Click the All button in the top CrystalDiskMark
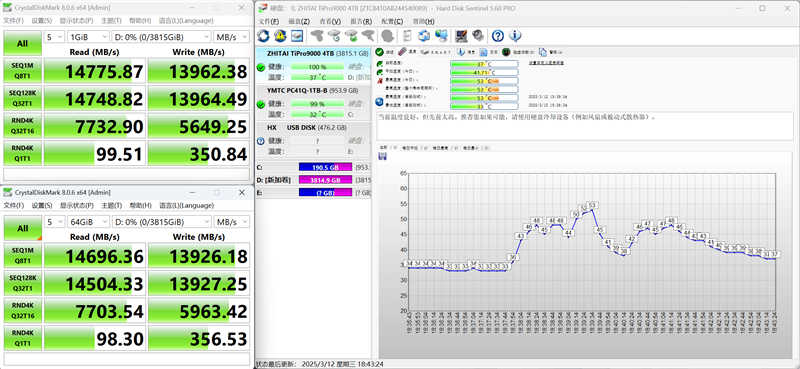Image resolution: width=800 pixels, height=369 pixels. [22, 43]
